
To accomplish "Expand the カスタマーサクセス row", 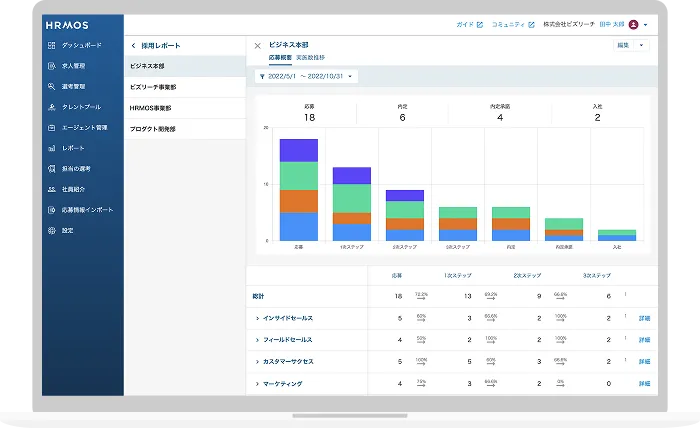I will coord(257,361).
